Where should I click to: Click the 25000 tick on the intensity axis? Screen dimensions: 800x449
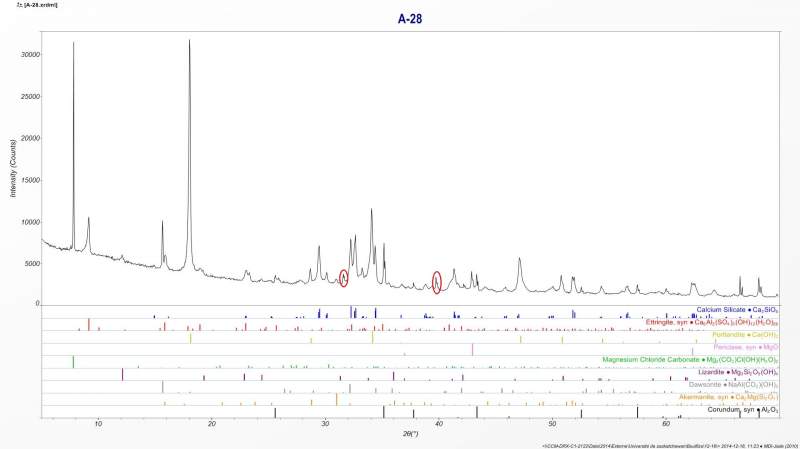click(x=31, y=96)
